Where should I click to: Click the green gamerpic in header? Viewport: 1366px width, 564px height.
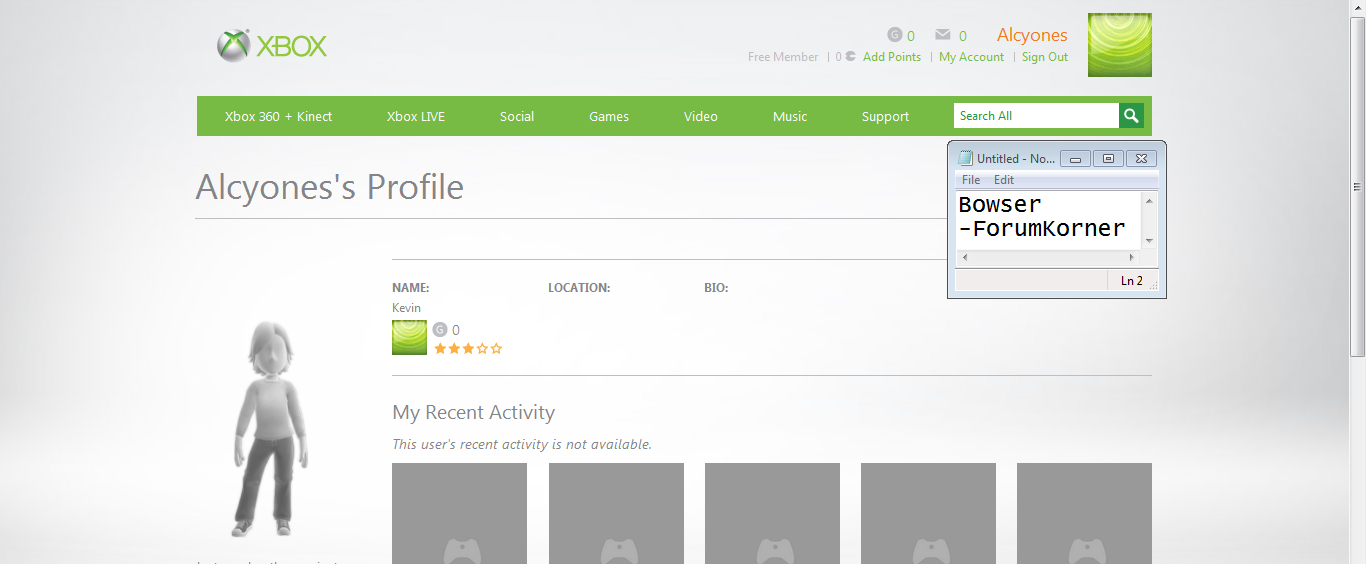tap(1120, 45)
